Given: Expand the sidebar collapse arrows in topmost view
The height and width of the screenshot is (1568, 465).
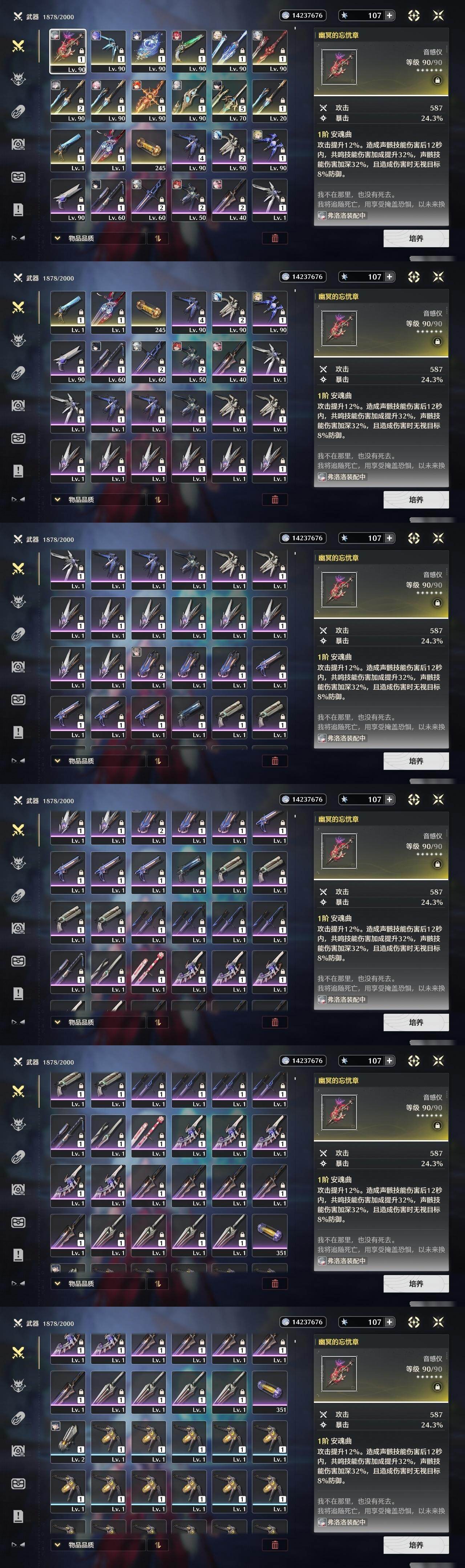Looking at the screenshot, I should click(18, 238).
